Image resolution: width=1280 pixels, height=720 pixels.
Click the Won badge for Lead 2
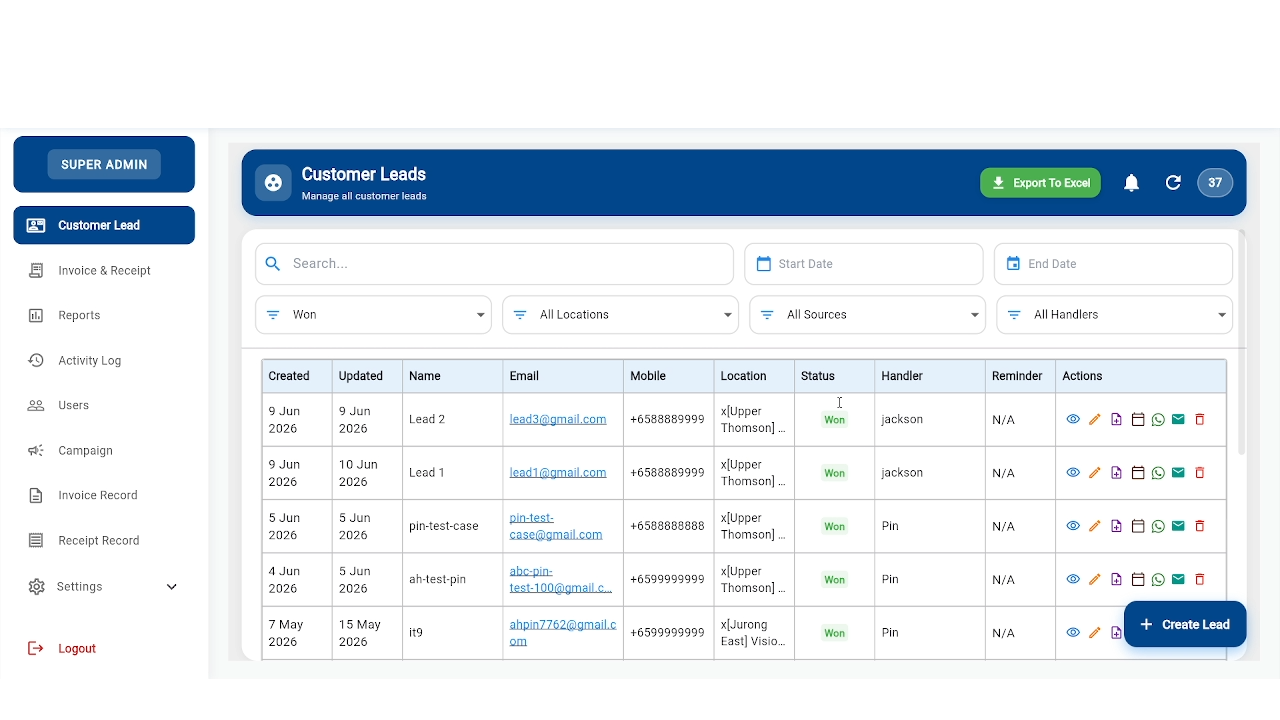click(835, 420)
